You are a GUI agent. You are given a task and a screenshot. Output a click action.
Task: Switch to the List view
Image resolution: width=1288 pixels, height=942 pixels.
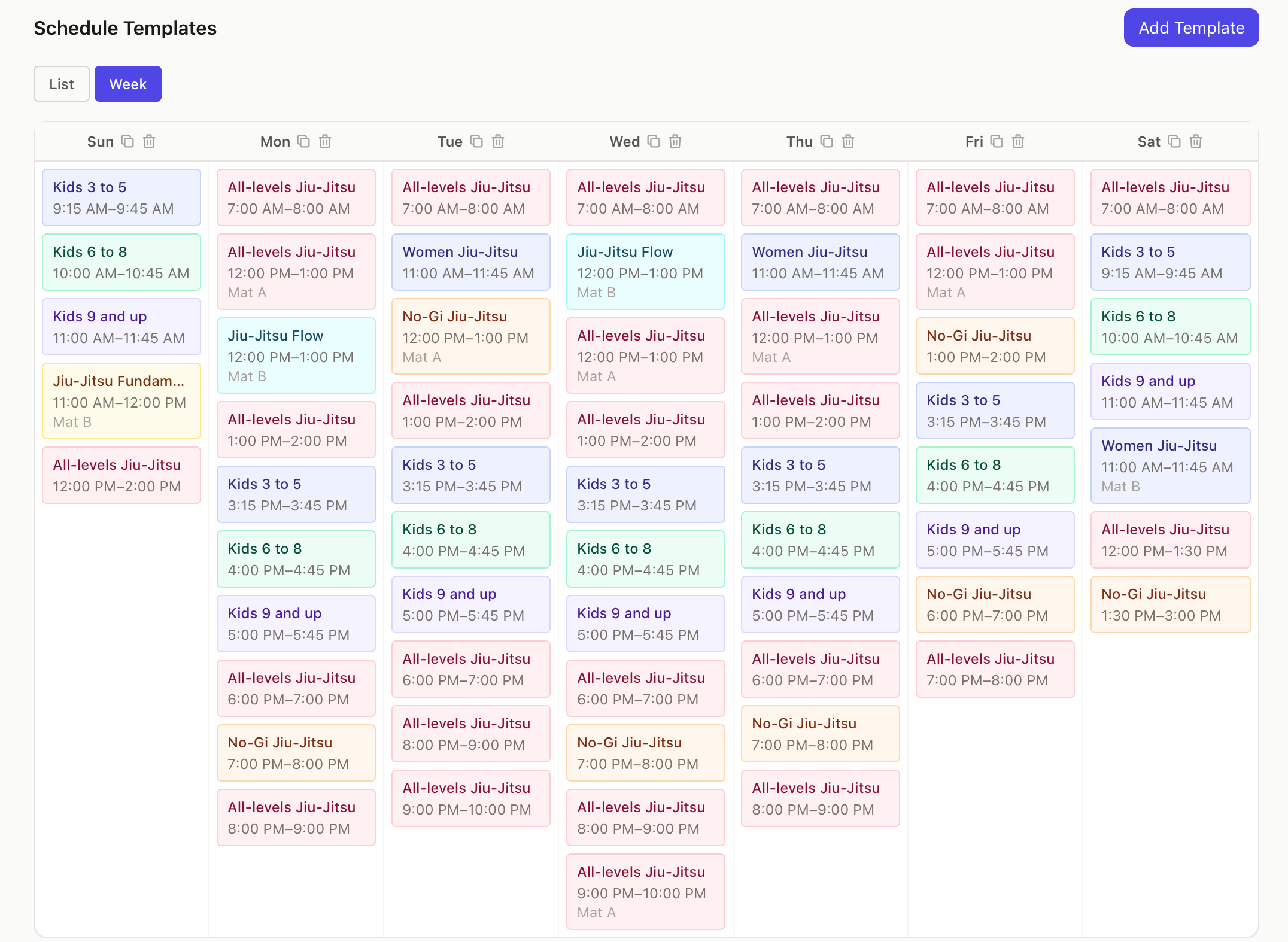point(61,84)
